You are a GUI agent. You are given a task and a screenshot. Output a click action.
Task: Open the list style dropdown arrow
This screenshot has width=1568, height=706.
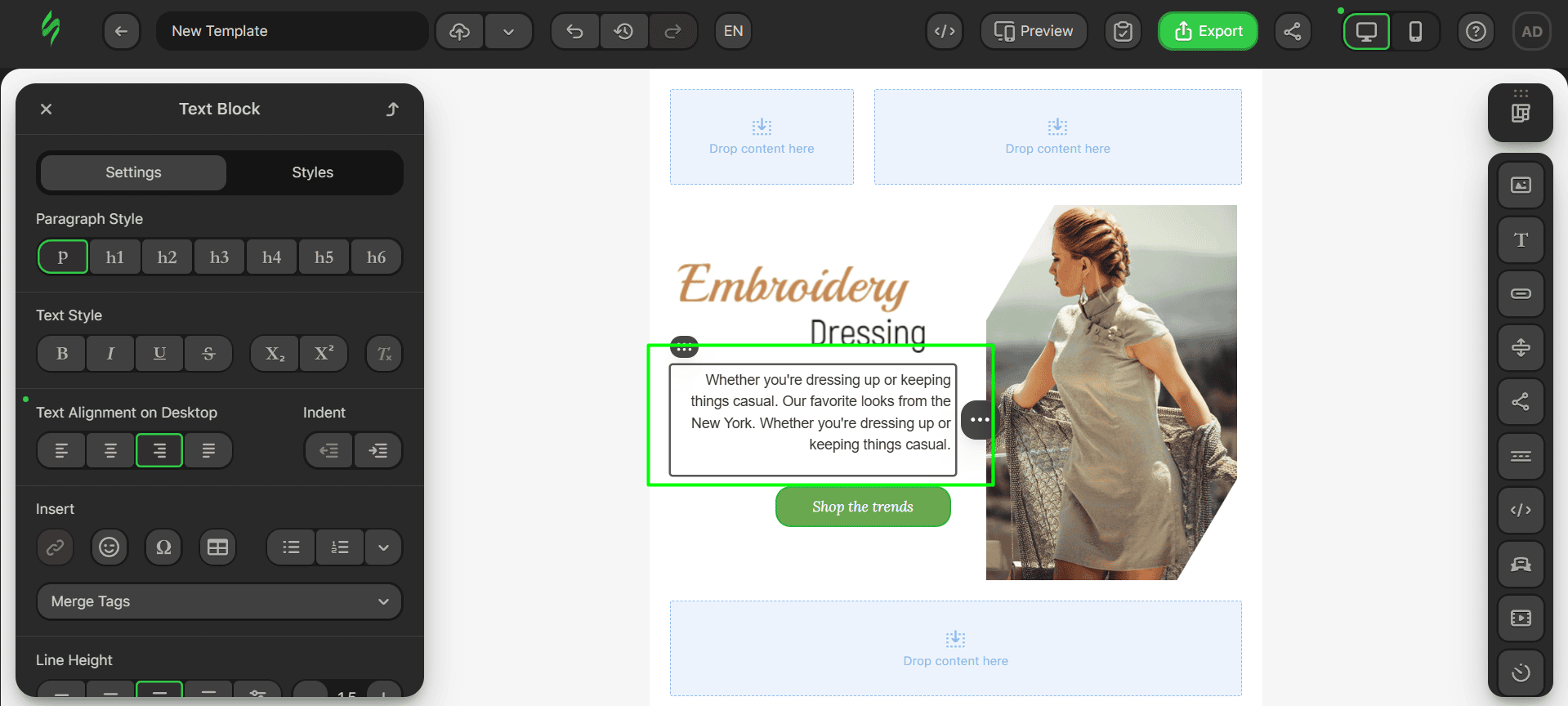click(x=383, y=547)
